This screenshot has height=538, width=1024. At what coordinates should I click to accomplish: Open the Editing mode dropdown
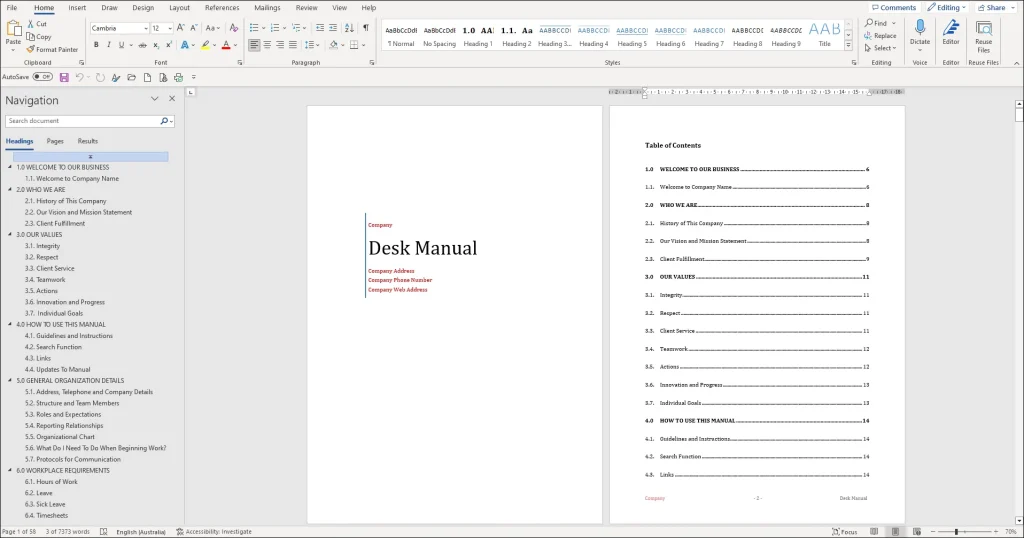pos(946,7)
